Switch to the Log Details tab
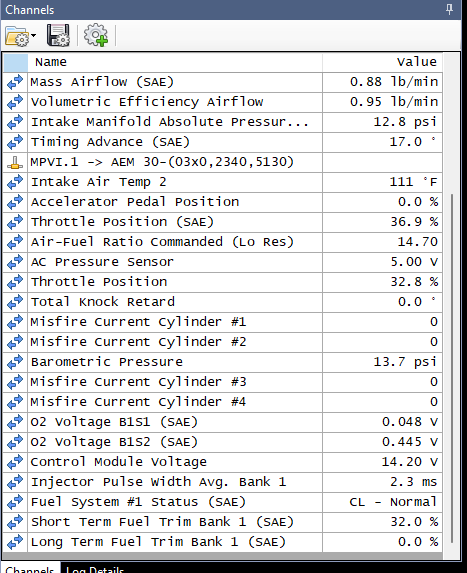The width and height of the screenshot is (467, 573). coord(95,568)
